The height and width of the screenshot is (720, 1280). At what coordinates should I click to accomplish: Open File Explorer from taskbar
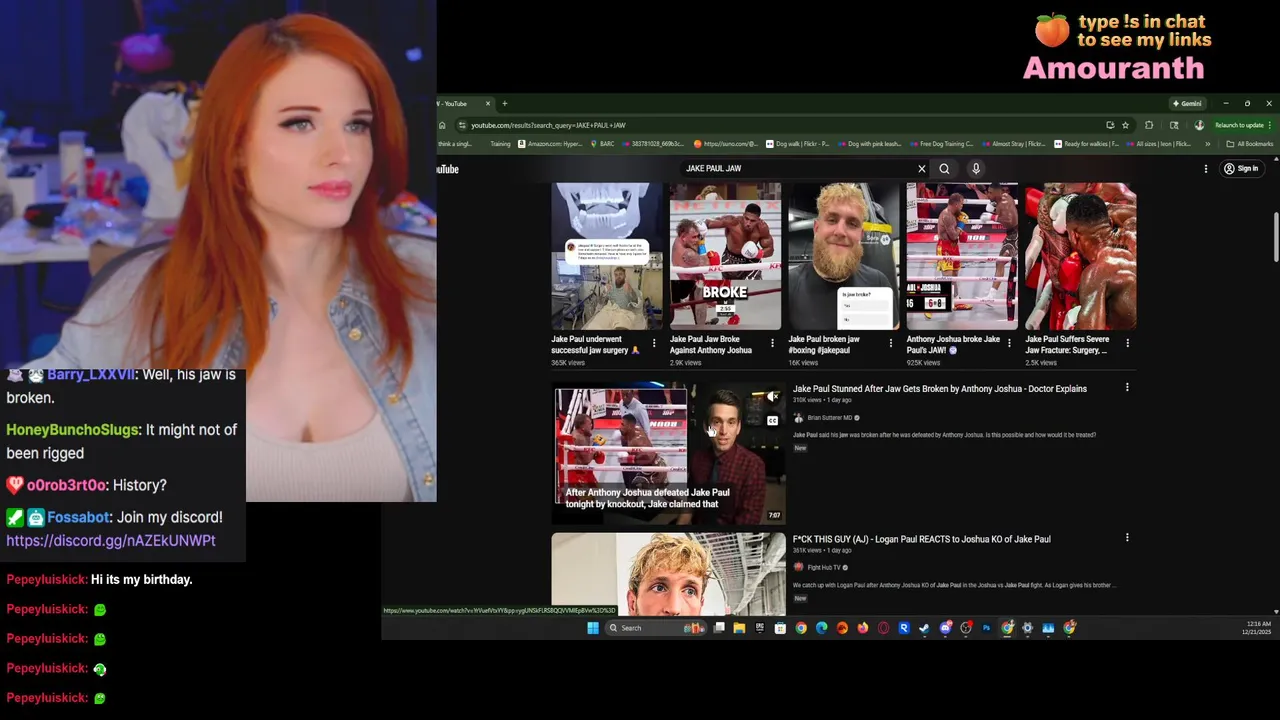click(739, 628)
